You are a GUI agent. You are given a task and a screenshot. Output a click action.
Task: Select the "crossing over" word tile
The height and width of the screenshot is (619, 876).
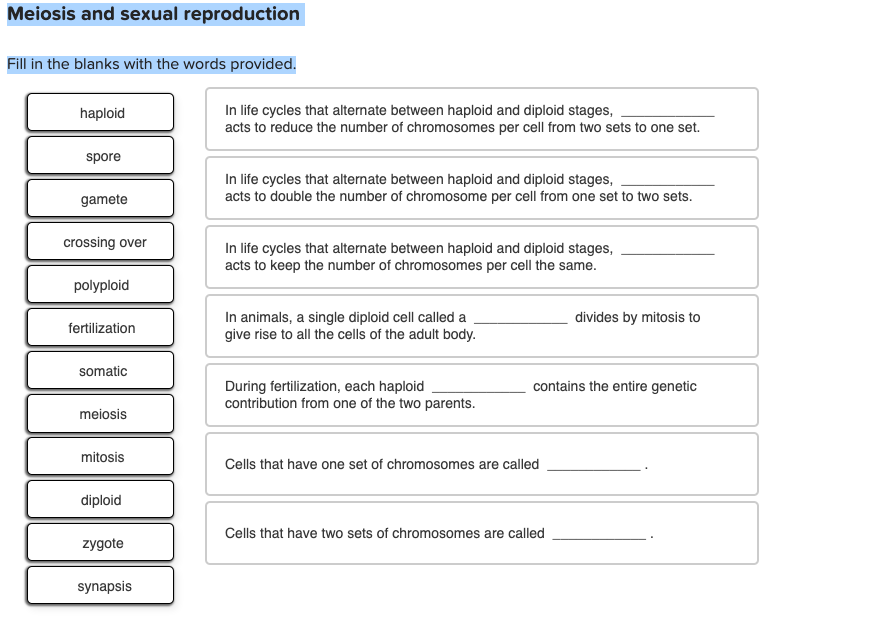coord(100,241)
